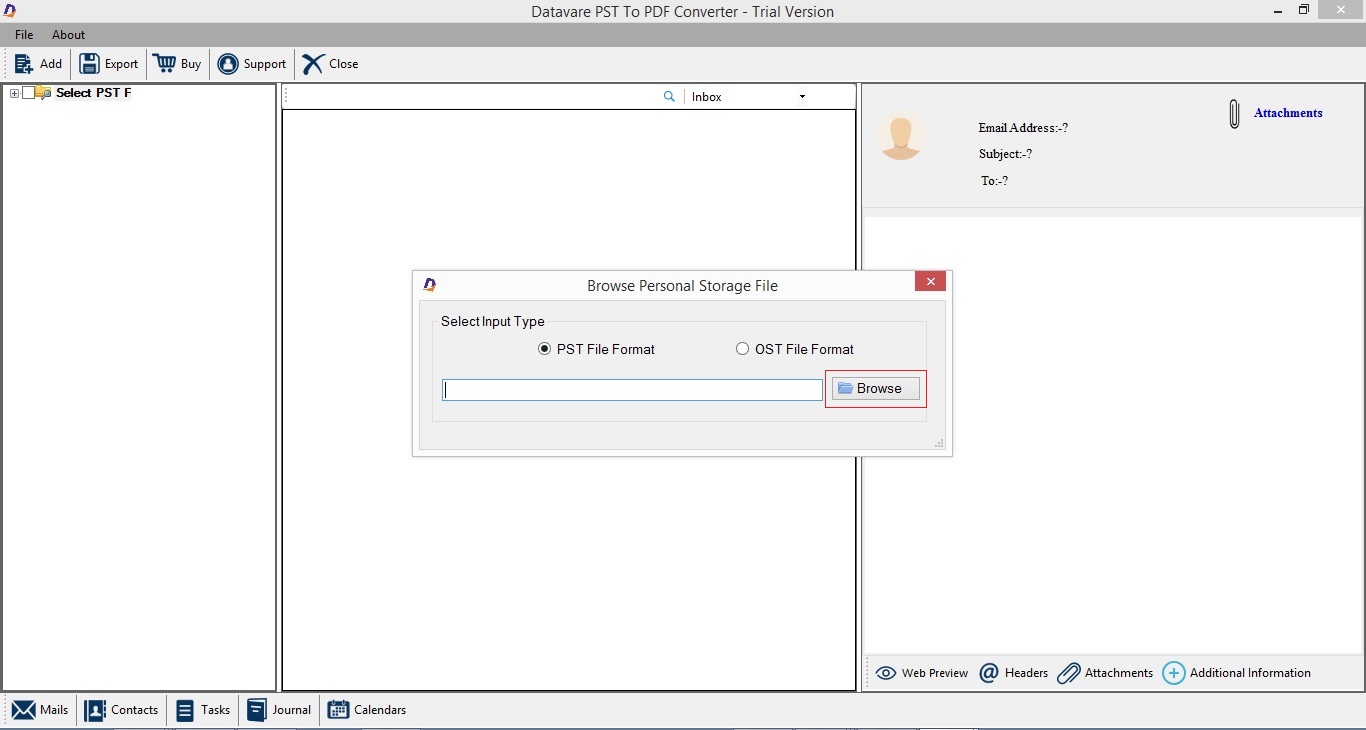The image size is (1366, 730).
Task: Open the File menu
Action: pyautogui.click(x=24, y=35)
